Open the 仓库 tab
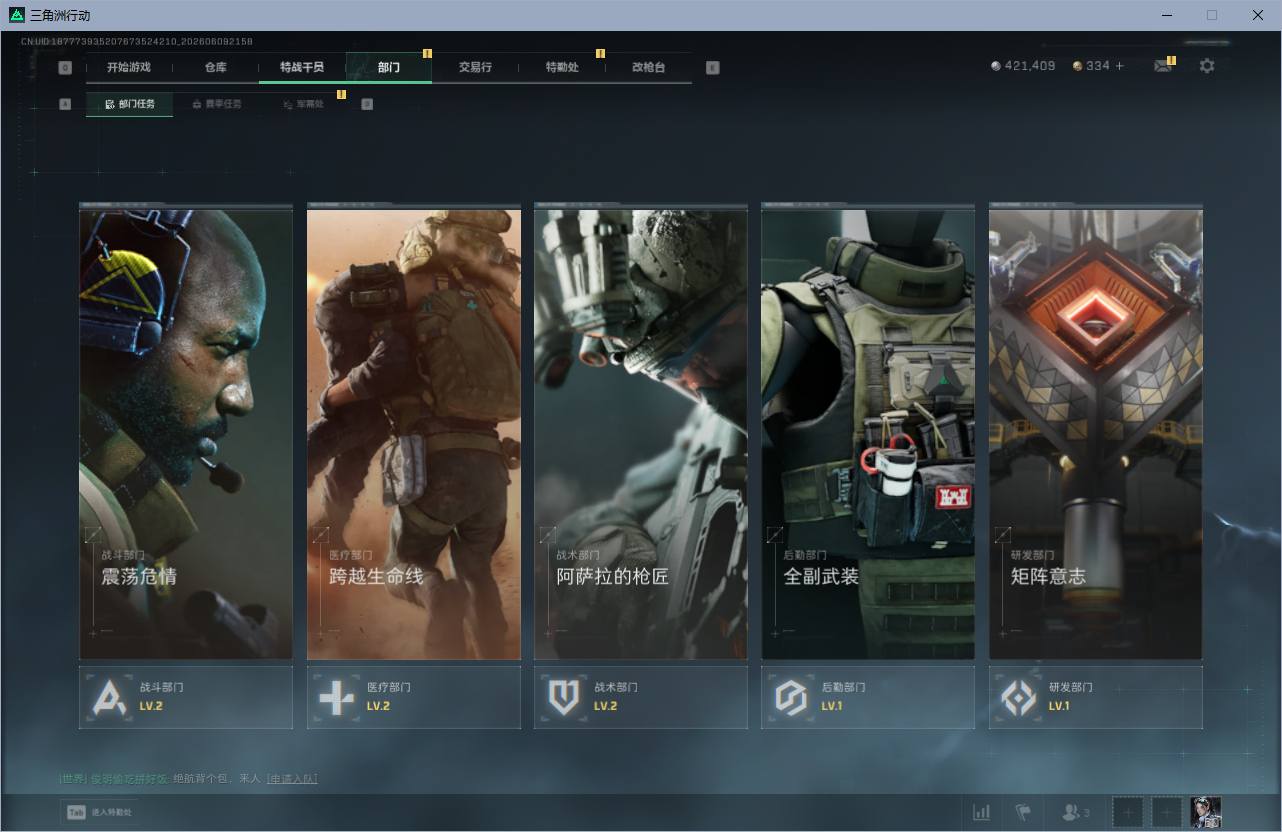Screen dimensions: 1282x832 click(215, 67)
